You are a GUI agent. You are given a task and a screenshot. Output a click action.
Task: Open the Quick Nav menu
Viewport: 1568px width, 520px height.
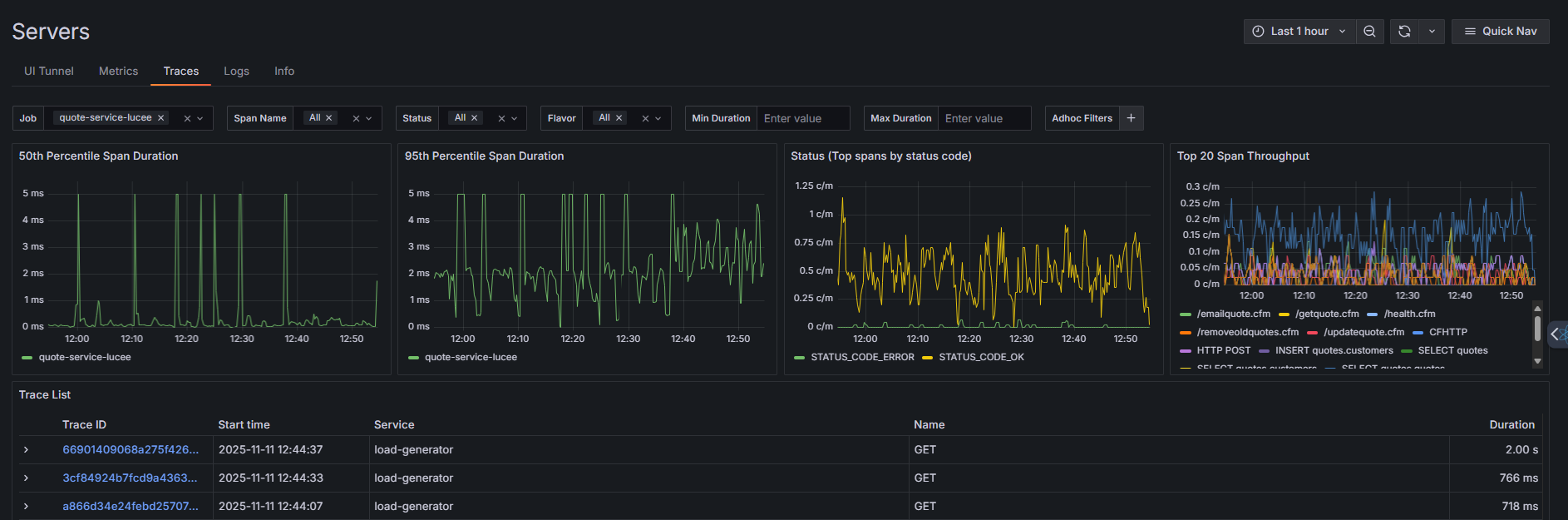(x=1500, y=32)
